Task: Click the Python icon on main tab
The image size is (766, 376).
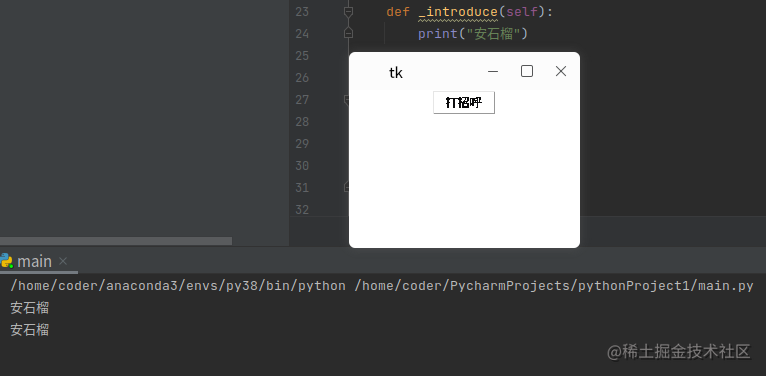Action: tap(6, 261)
